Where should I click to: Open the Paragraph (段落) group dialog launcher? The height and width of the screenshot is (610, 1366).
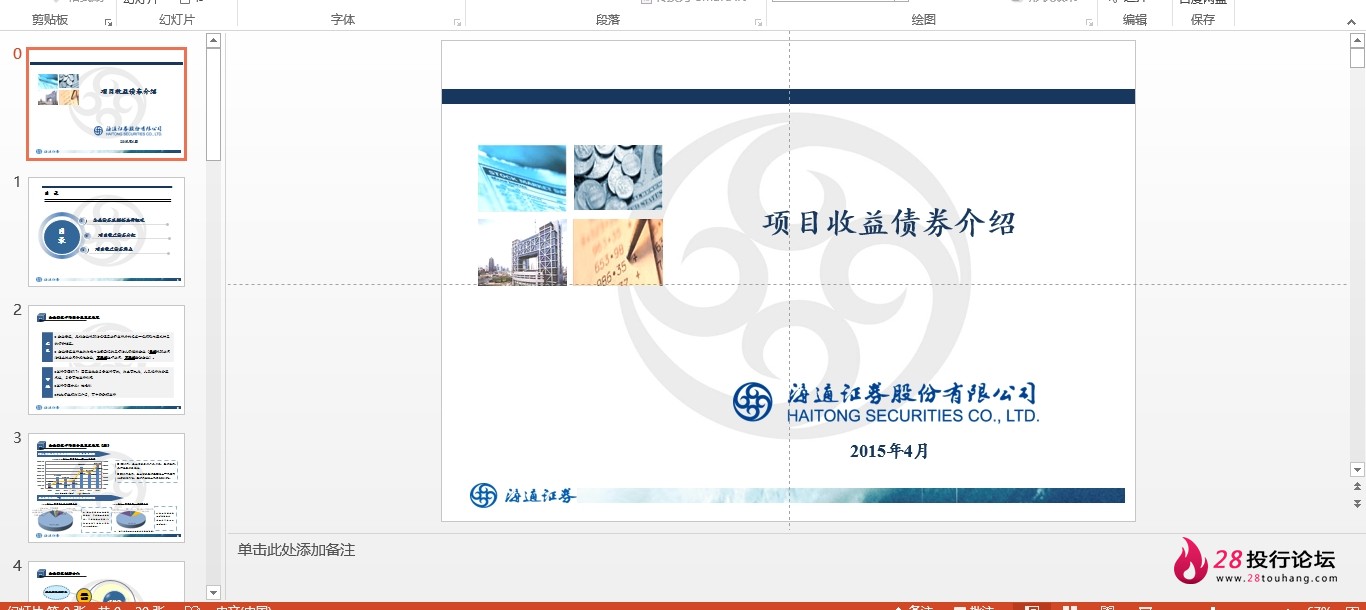click(x=759, y=21)
